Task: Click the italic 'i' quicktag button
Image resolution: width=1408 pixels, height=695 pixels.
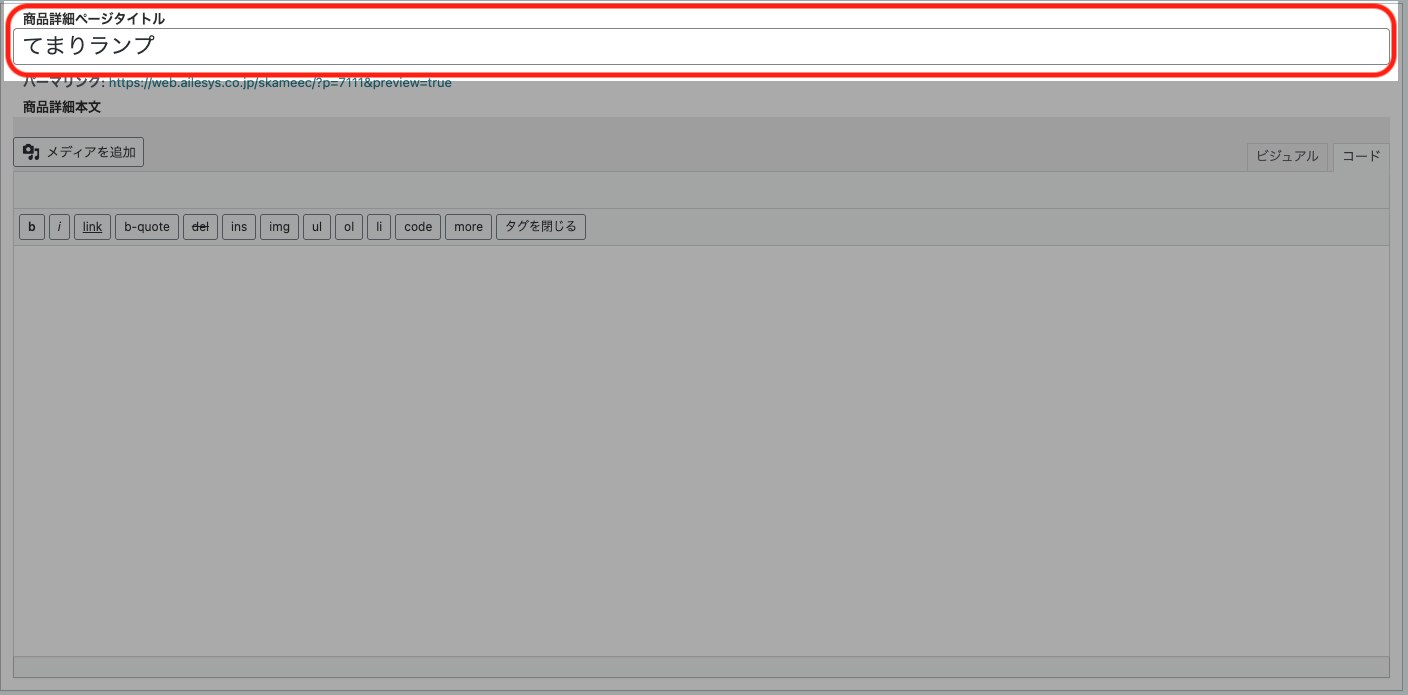Action: 59,227
